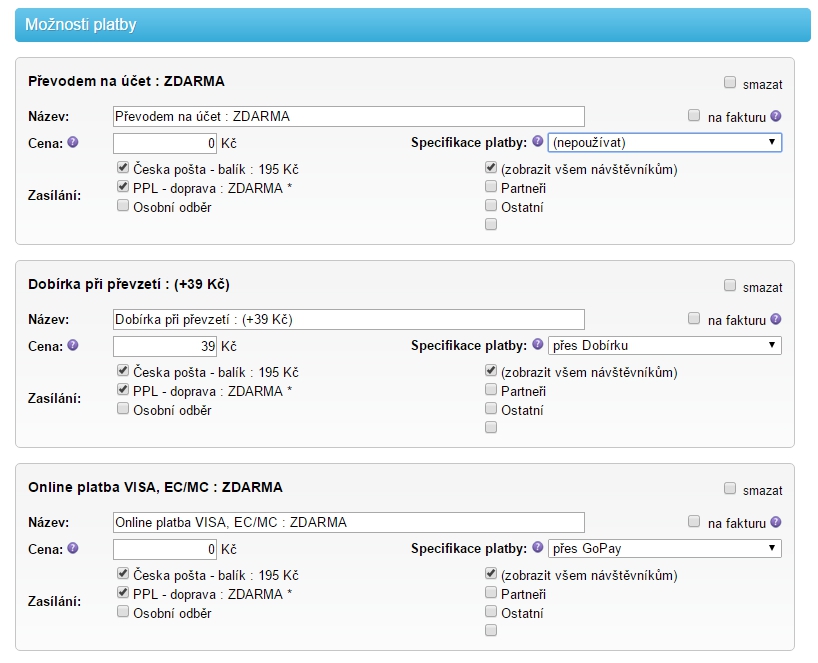Click the Možnosti platby header bar
The height and width of the screenshot is (663, 818).
(412, 24)
